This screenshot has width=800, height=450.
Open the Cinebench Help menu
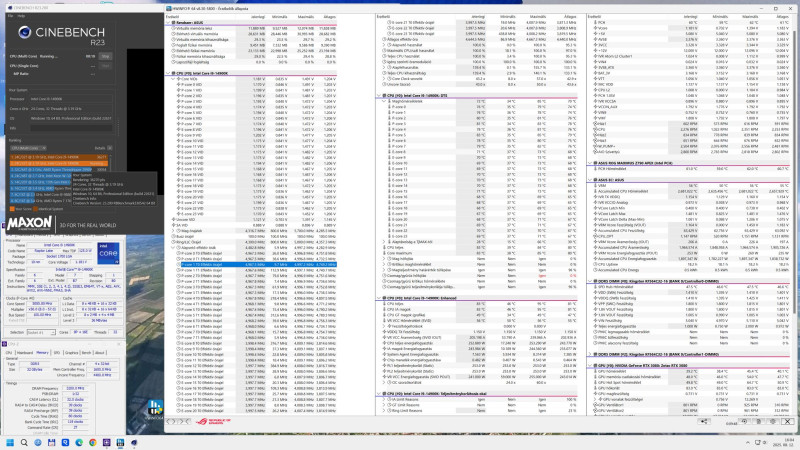pyautogui.click(x=21, y=16)
